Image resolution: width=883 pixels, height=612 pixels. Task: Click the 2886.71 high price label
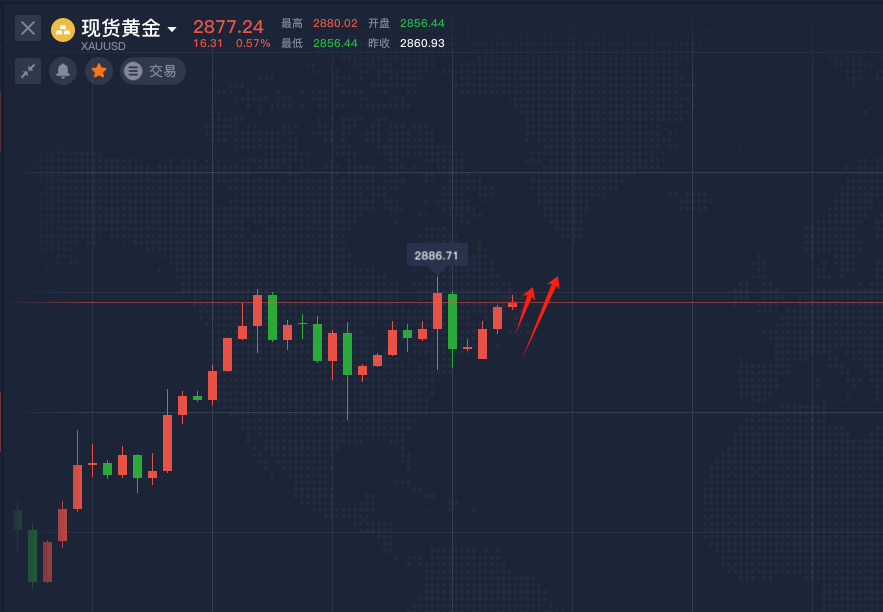pos(437,255)
